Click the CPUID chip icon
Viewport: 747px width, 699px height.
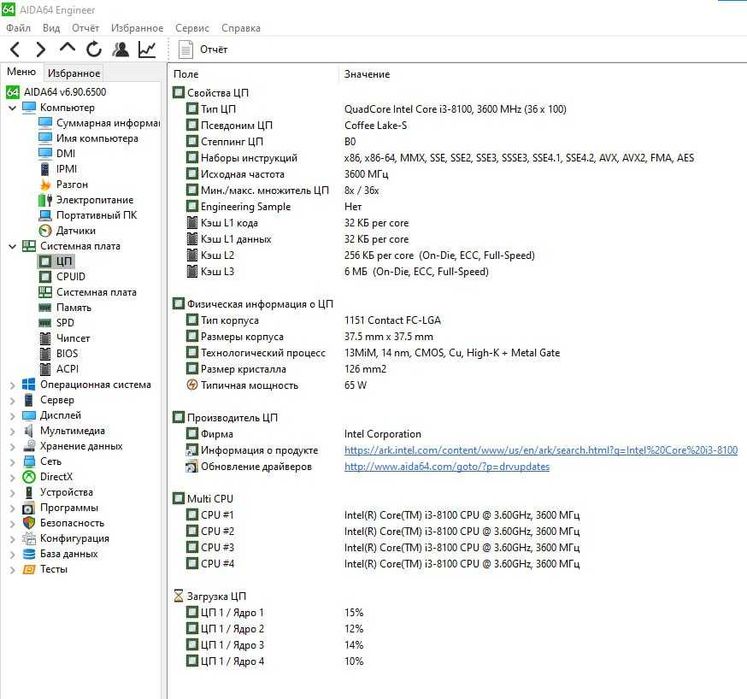point(45,277)
